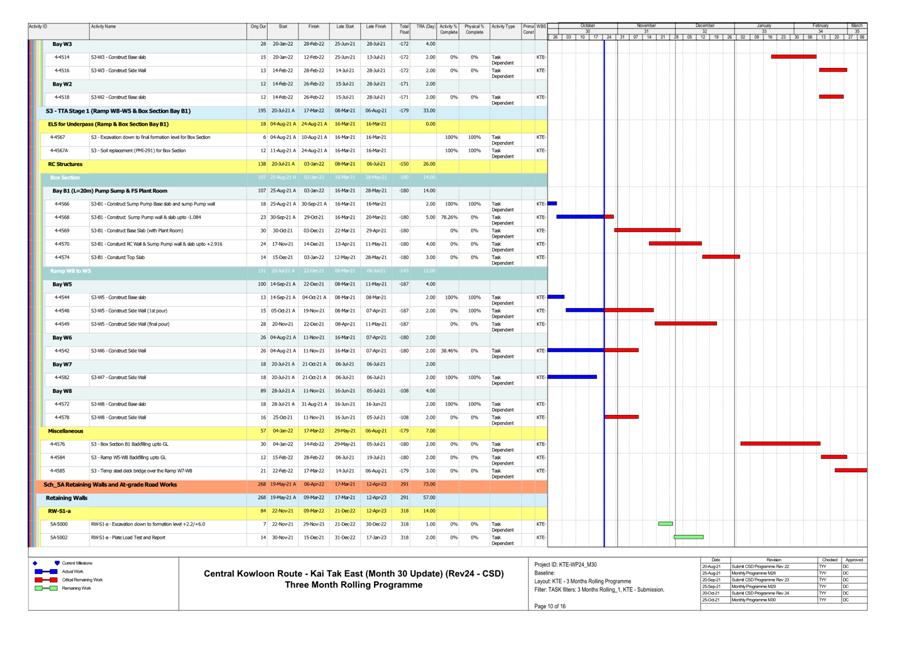This screenshot has width=919, height=650.
Task: Click the blue Actual Work legend bar
Action: click(x=45, y=571)
